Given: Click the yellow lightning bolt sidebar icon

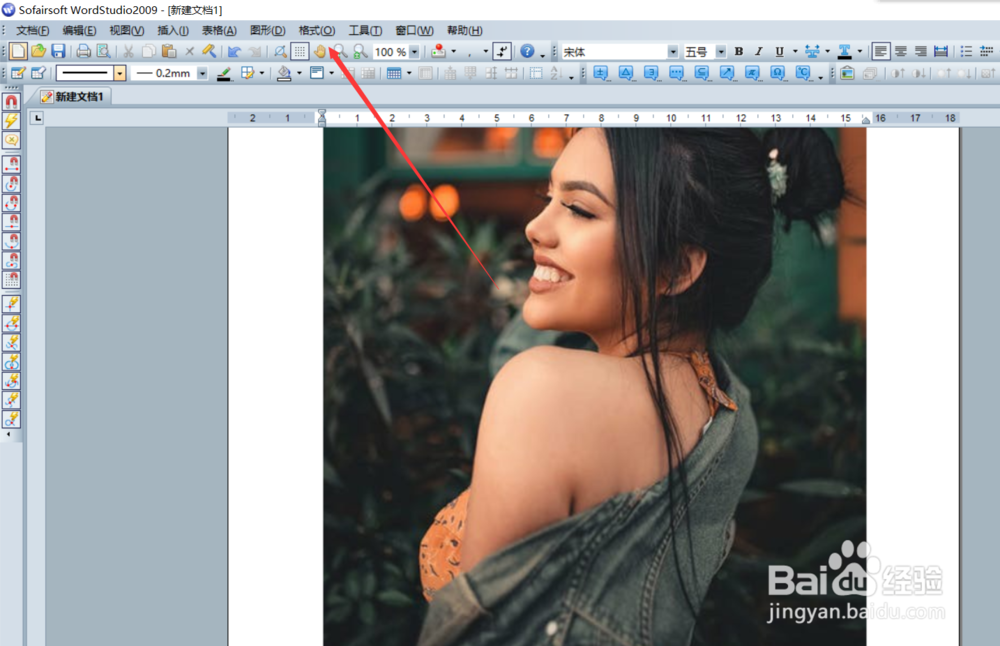Looking at the screenshot, I should tap(11, 121).
